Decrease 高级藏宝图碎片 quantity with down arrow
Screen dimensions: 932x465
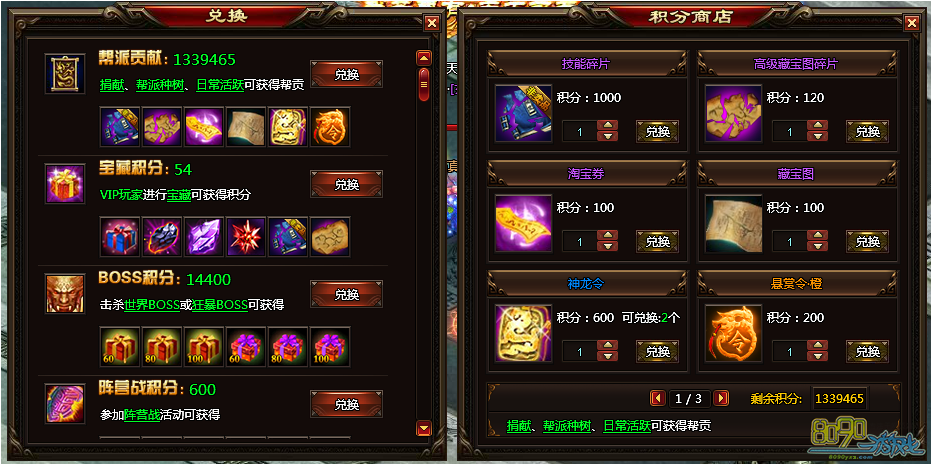pos(817,136)
